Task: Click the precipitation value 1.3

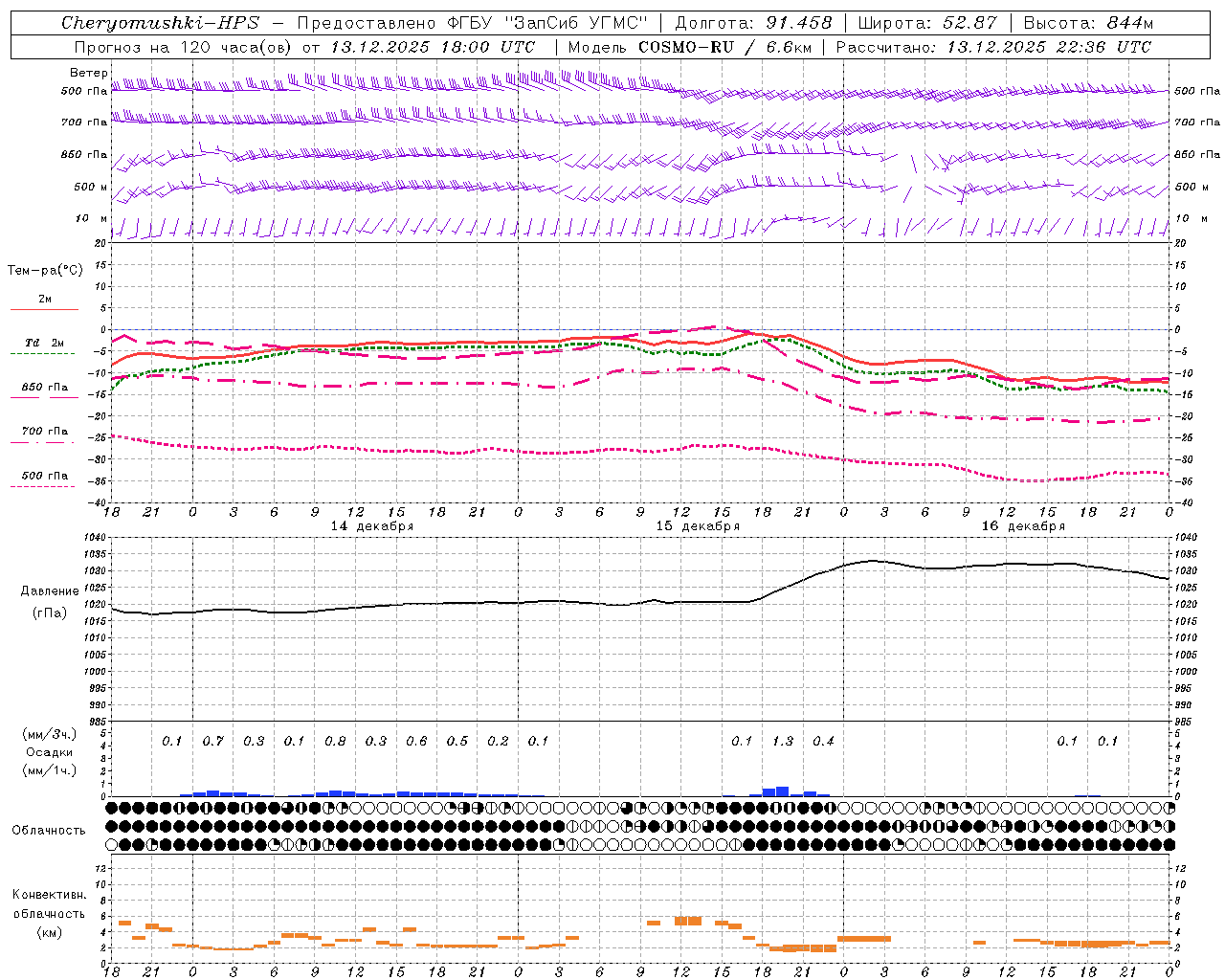Action: pyautogui.click(x=783, y=742)
